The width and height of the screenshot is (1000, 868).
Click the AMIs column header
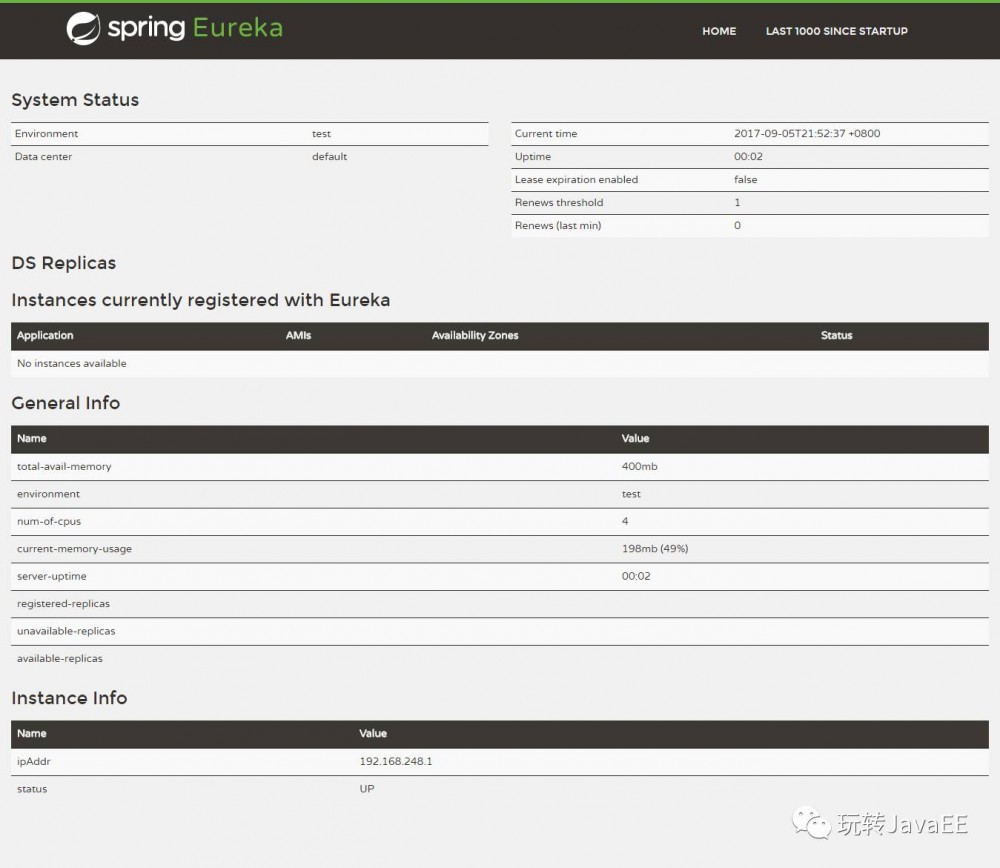coord(298,335)
